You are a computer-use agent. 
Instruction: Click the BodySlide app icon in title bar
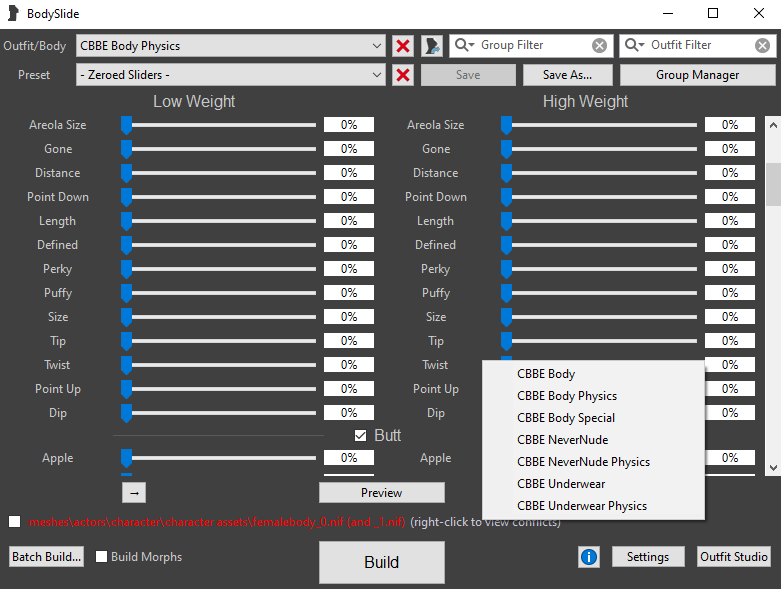click(13, 13)
